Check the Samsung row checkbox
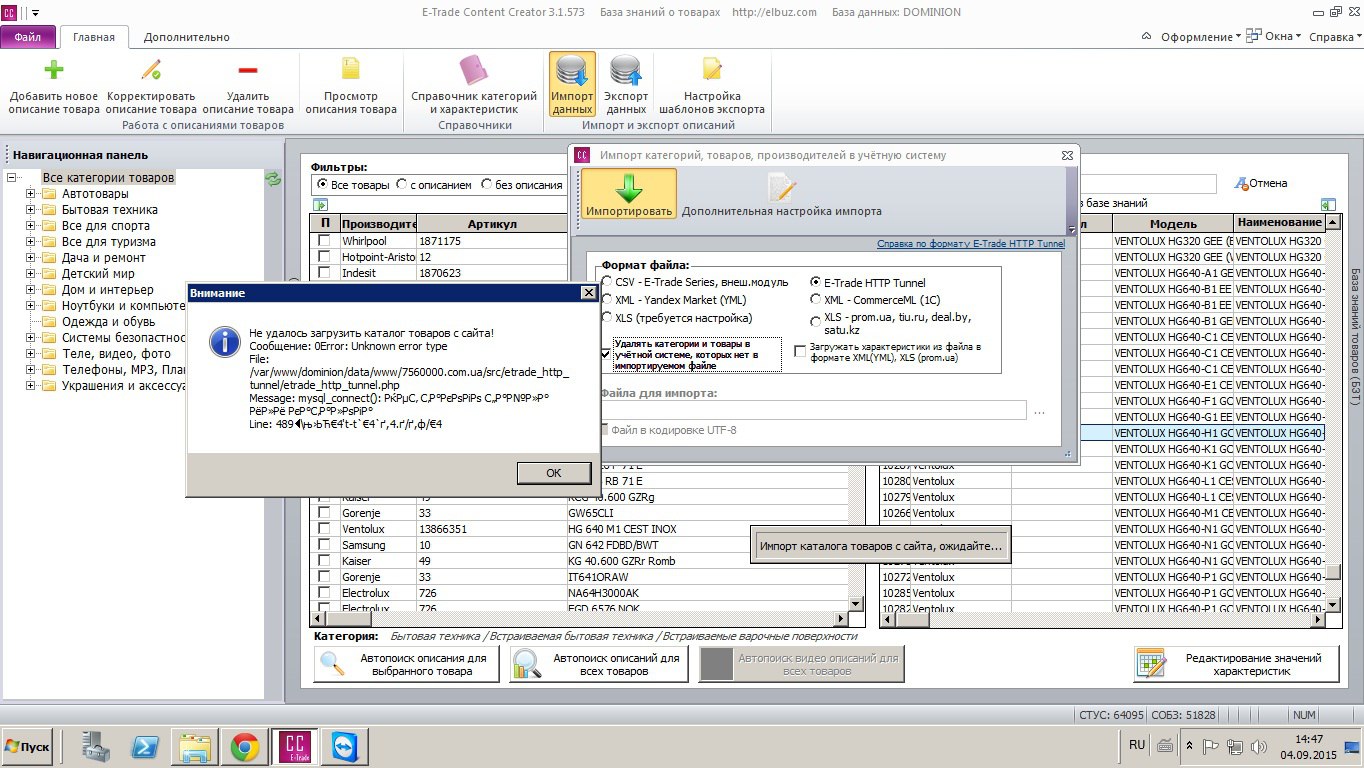The width and height of the screenshot is (1364, 768). tap(324, 545)
